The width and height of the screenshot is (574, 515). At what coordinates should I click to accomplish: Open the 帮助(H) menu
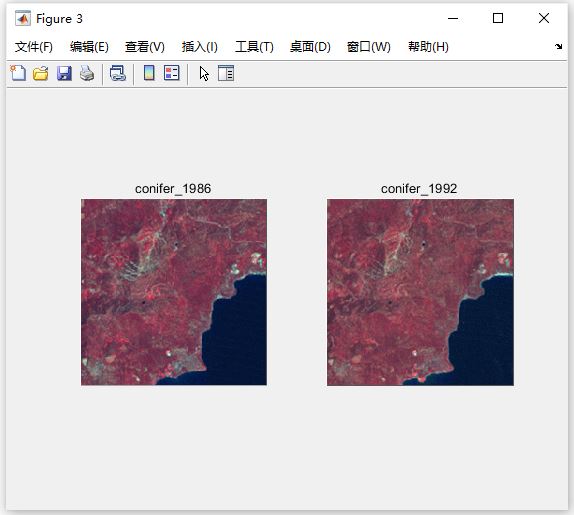pyautogui.click(x=428, y=47)
